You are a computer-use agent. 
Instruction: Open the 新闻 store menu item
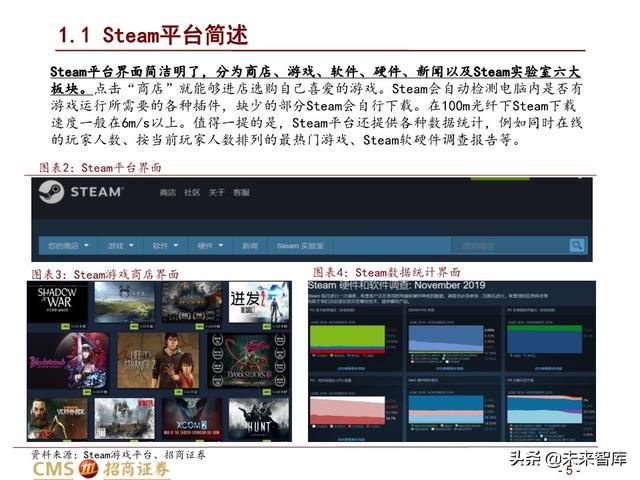[x=249, y=245]
